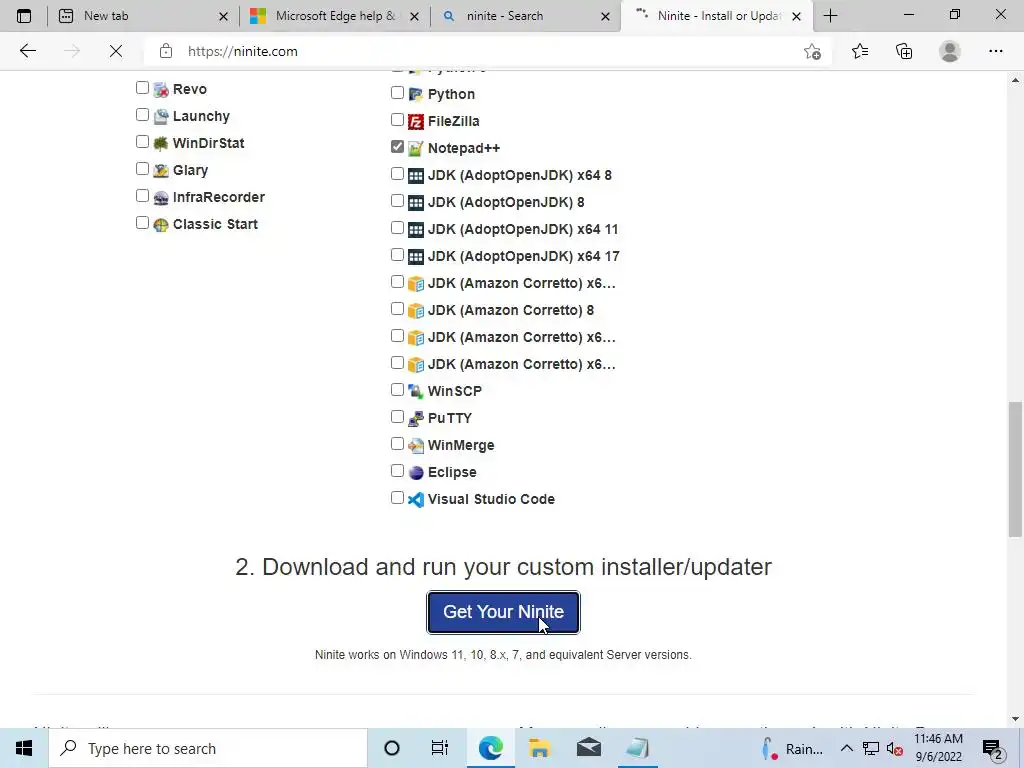Open the clock and date flyout
This screenshot has width=1024, height=768.
tap(938, 748)
